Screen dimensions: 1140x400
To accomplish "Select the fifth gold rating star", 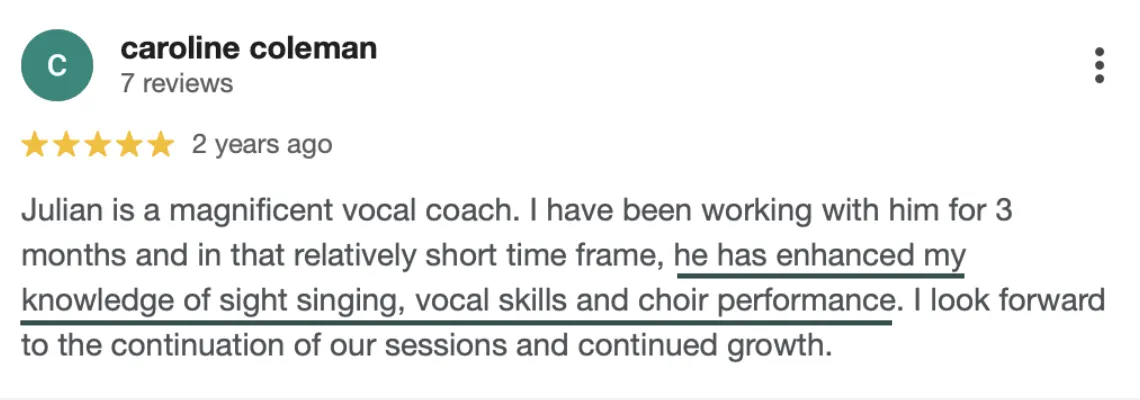I will tap(160, 146).
